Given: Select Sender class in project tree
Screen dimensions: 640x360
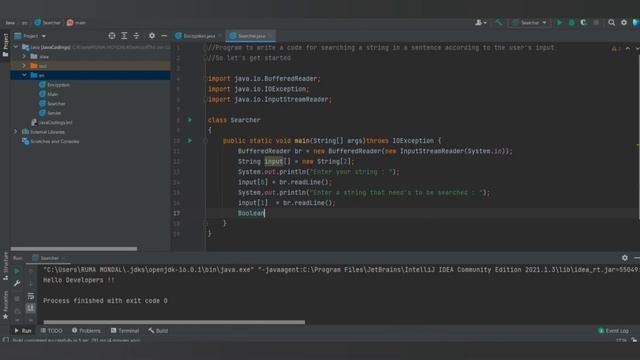Looking at the screenshot, I should [x=50, y=113].
